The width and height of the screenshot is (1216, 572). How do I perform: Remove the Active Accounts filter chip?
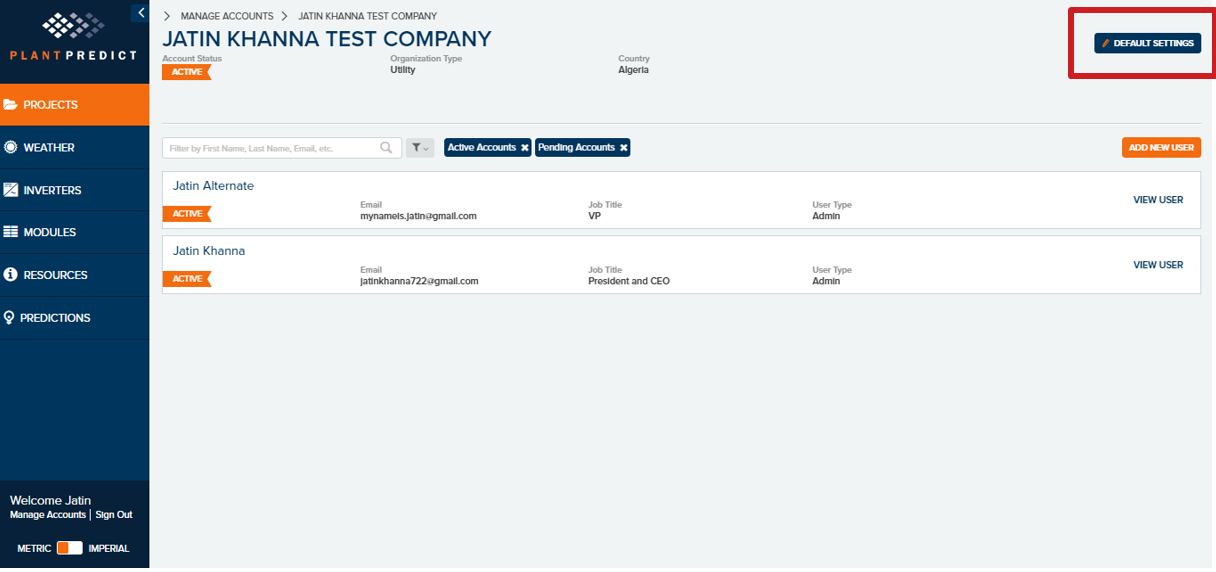point(524,148)
